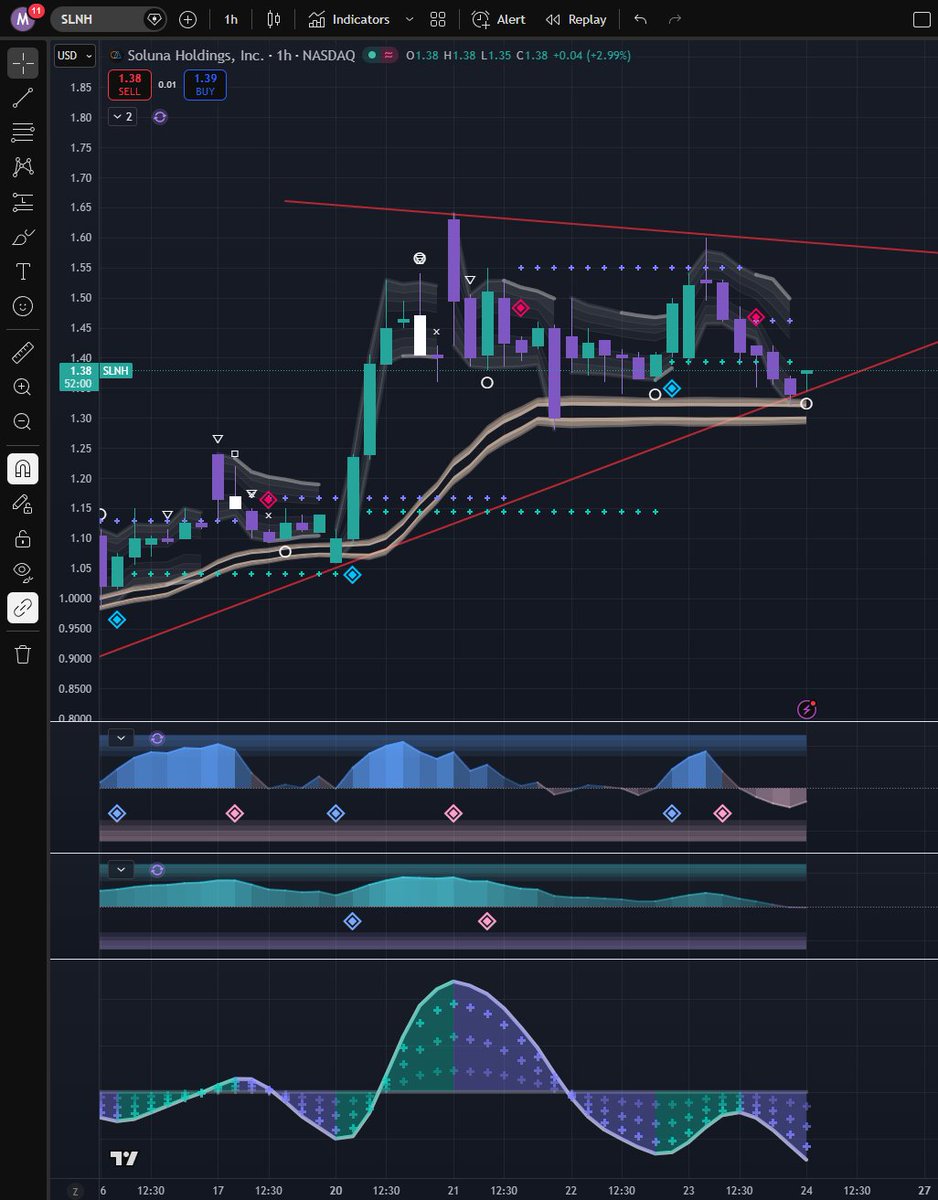Click the main chart legend refresh icon
938x1200 pixels.
tap(160, 117)
